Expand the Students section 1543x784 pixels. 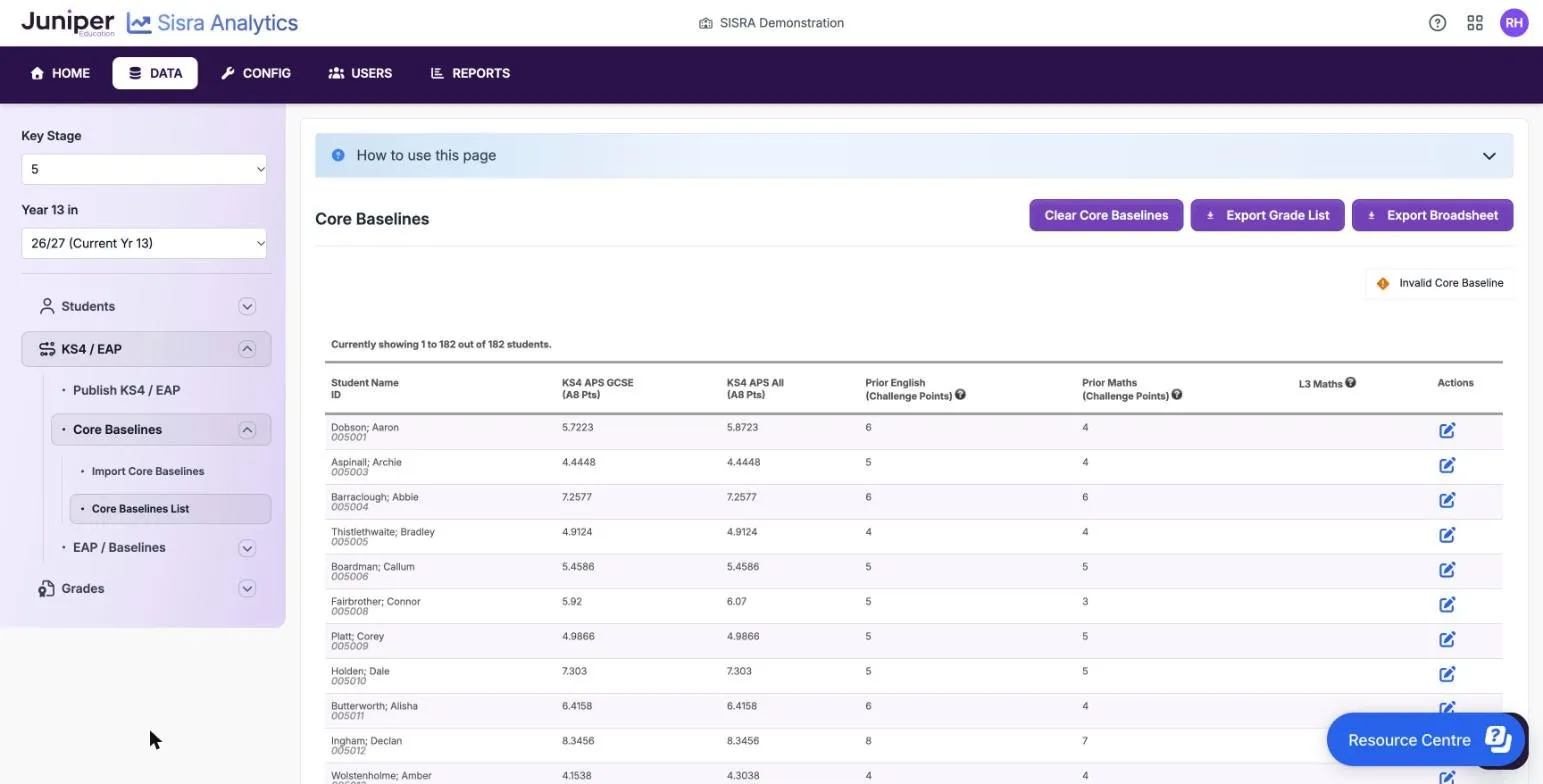click(247, 307)
